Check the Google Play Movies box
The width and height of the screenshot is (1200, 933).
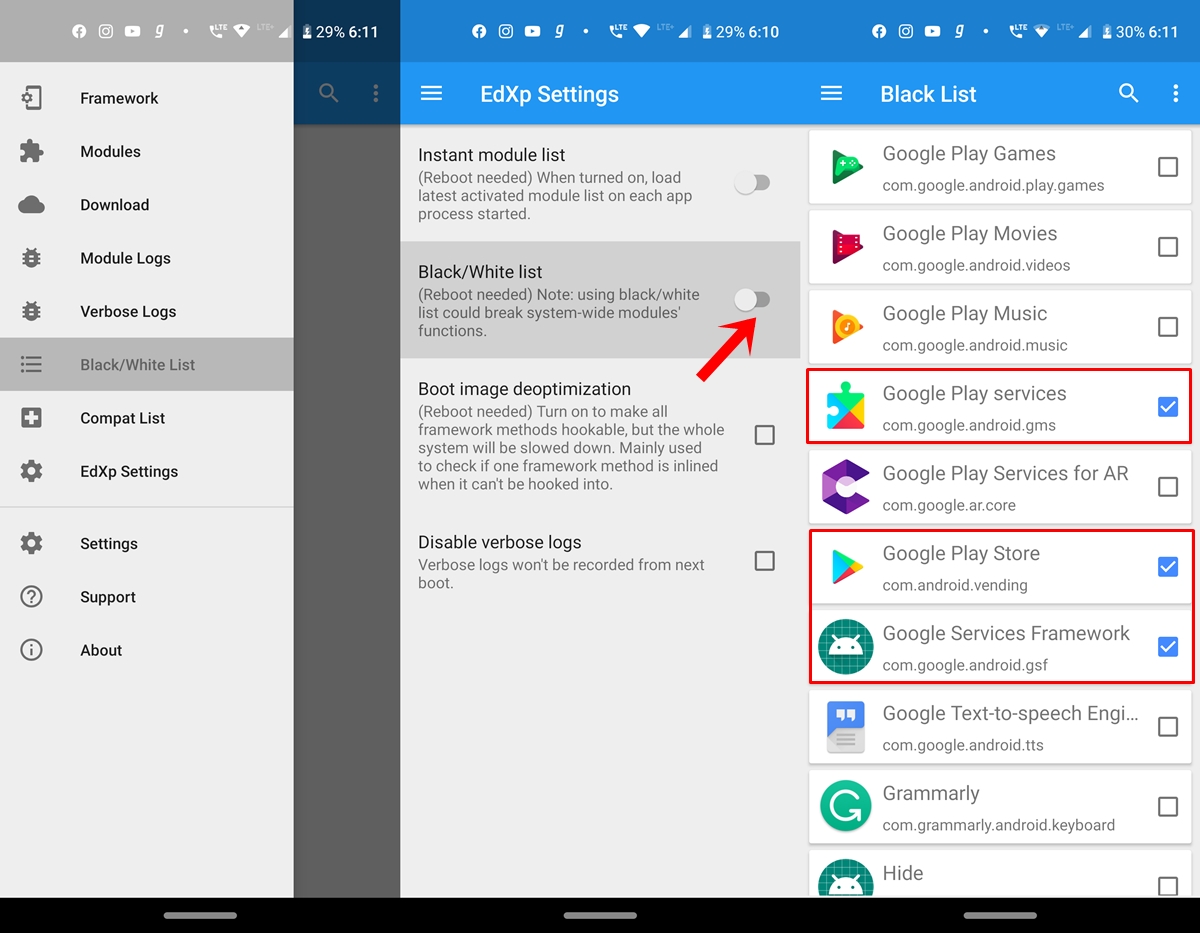click(1167, 247)
